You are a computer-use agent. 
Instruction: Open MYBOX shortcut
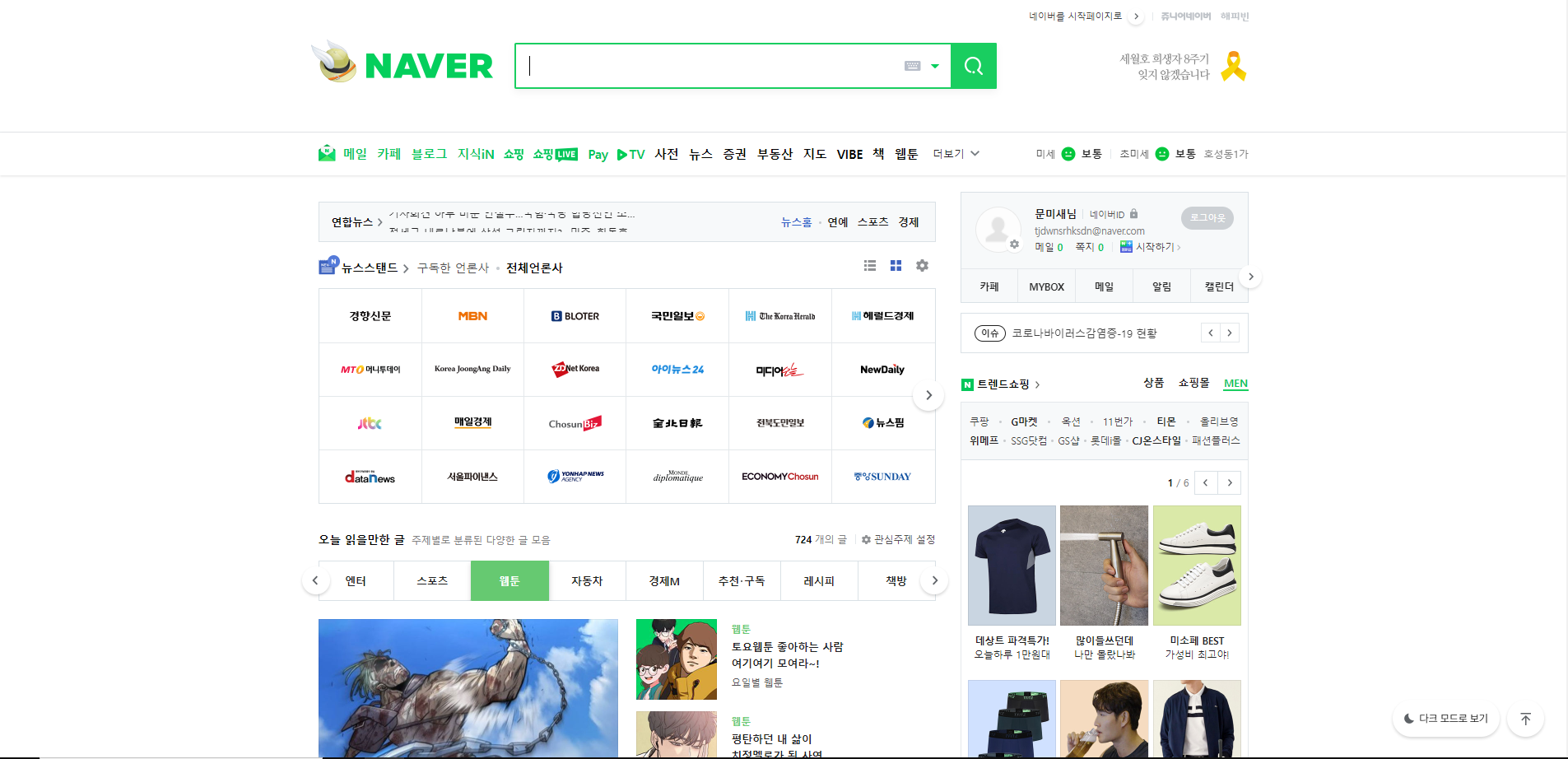tap(1046, 286)
